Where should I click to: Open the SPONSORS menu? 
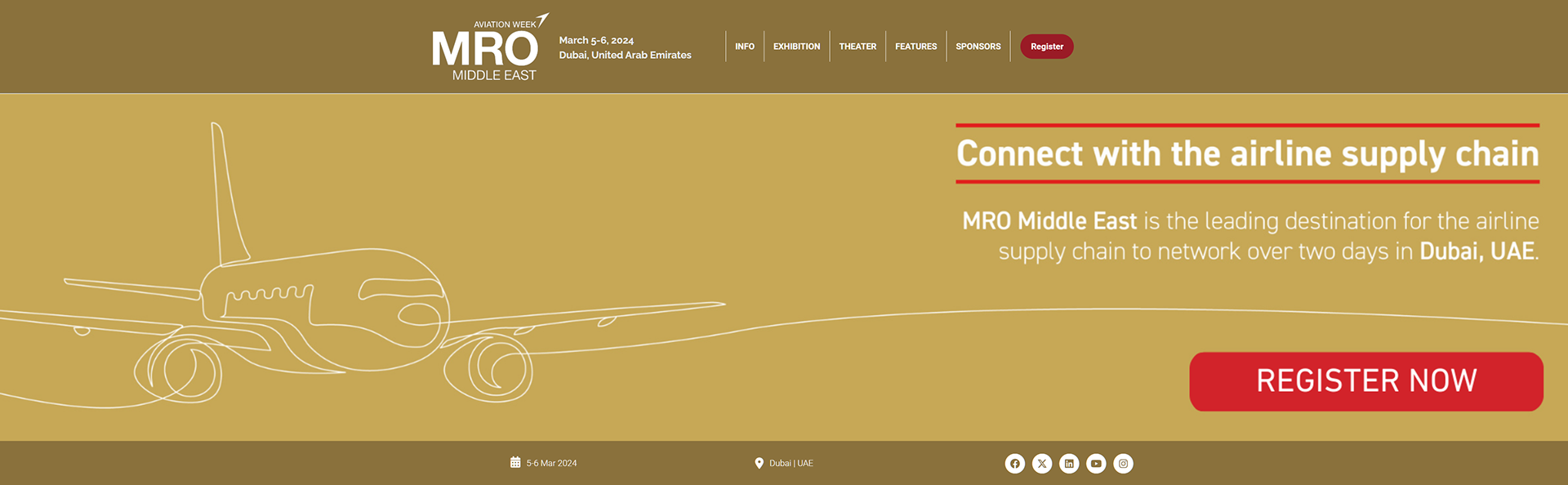coord(978,47)
